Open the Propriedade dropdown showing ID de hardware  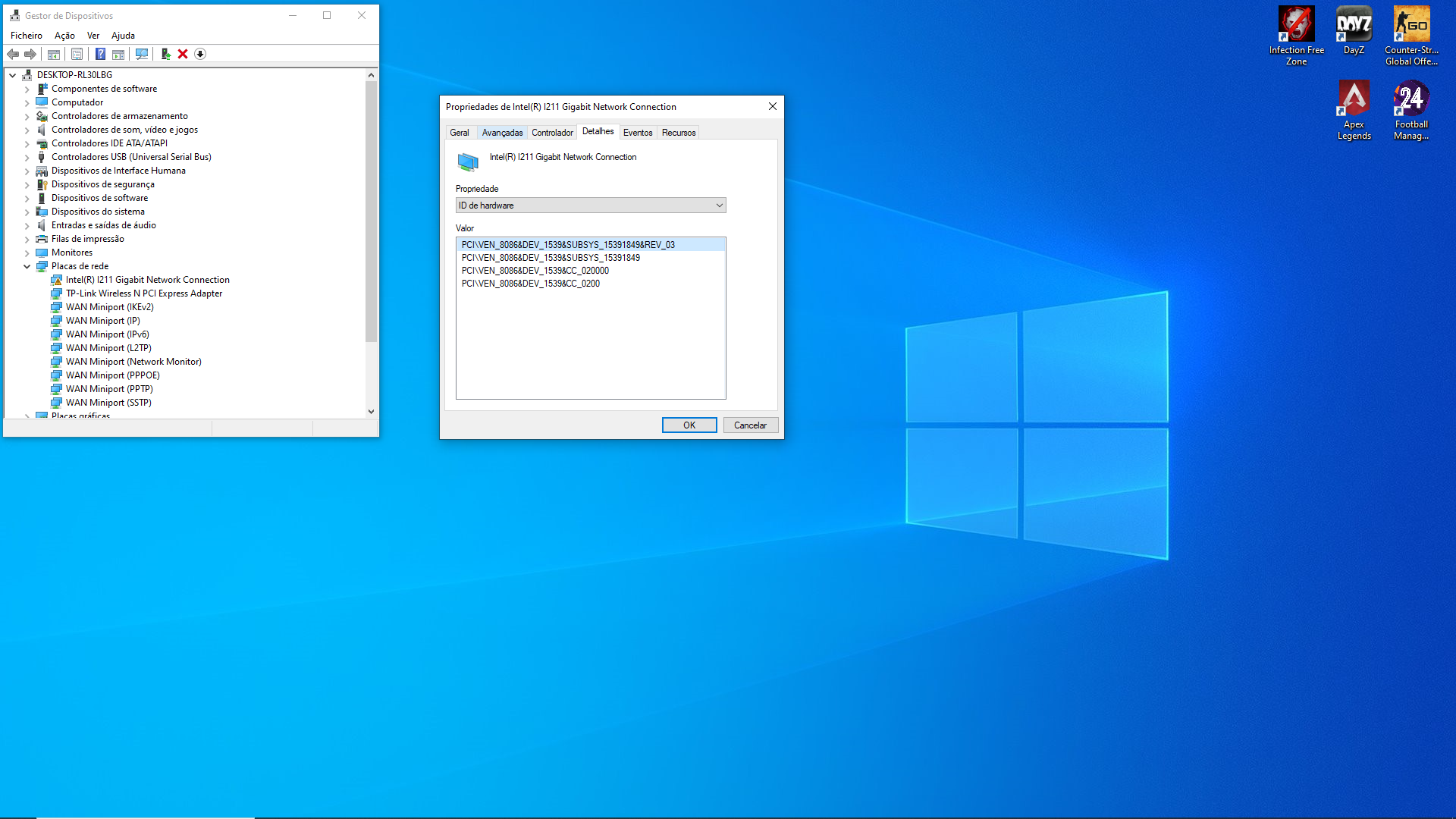click(x=591, y=206)
